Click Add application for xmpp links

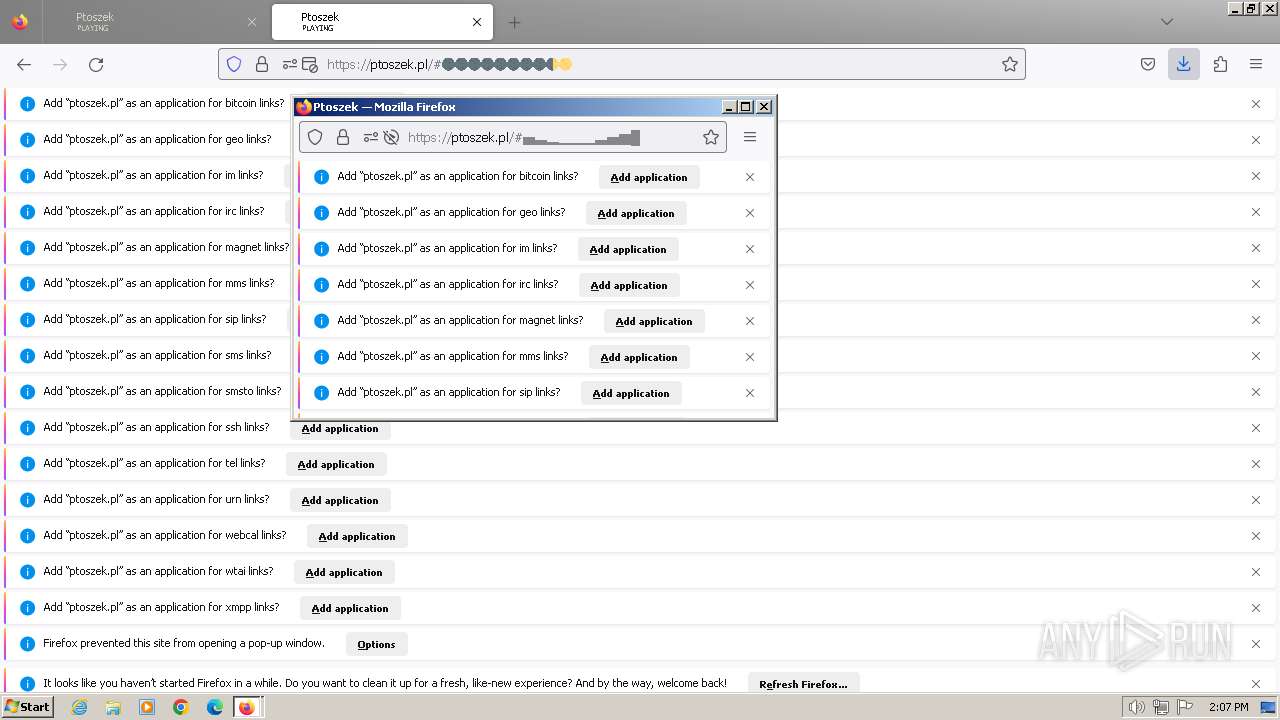click(x=350, y=608)
